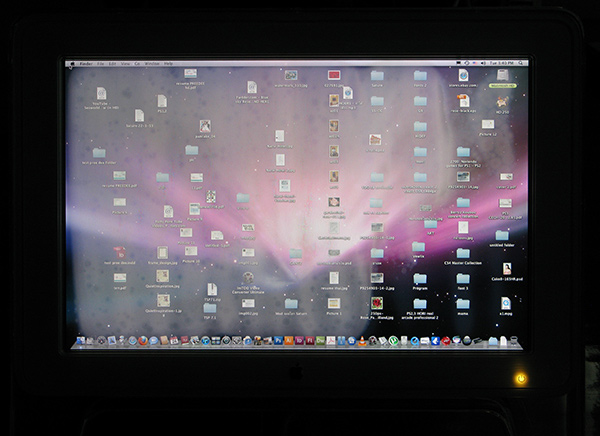Open the File menu
The width and height of the screenshot is (600, 436).
pyautogui.click(x=100, y=64)
